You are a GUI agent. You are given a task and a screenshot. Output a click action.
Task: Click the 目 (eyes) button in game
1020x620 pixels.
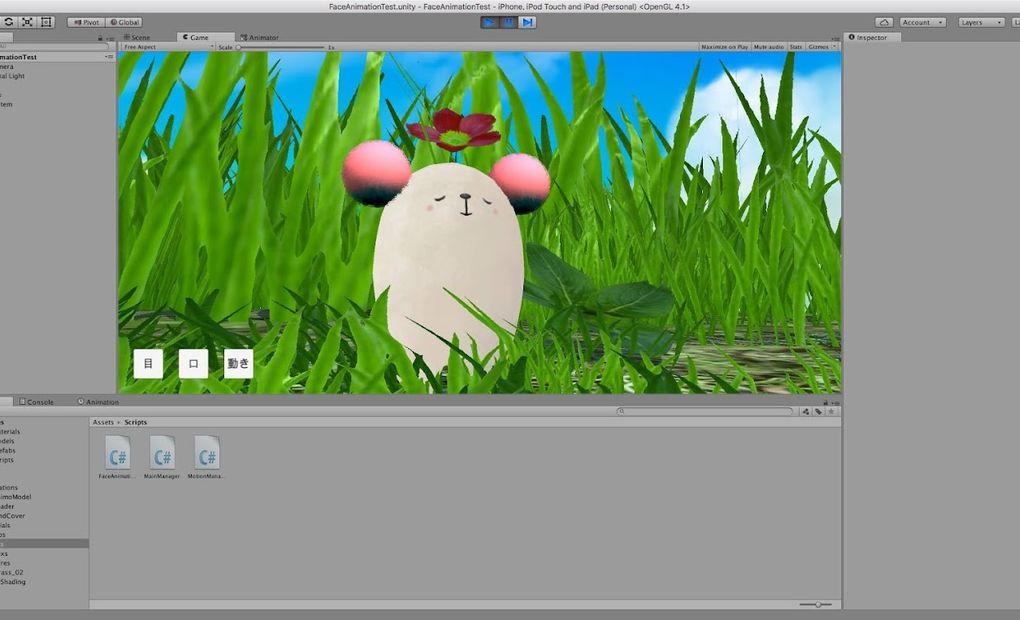(148, 364)
